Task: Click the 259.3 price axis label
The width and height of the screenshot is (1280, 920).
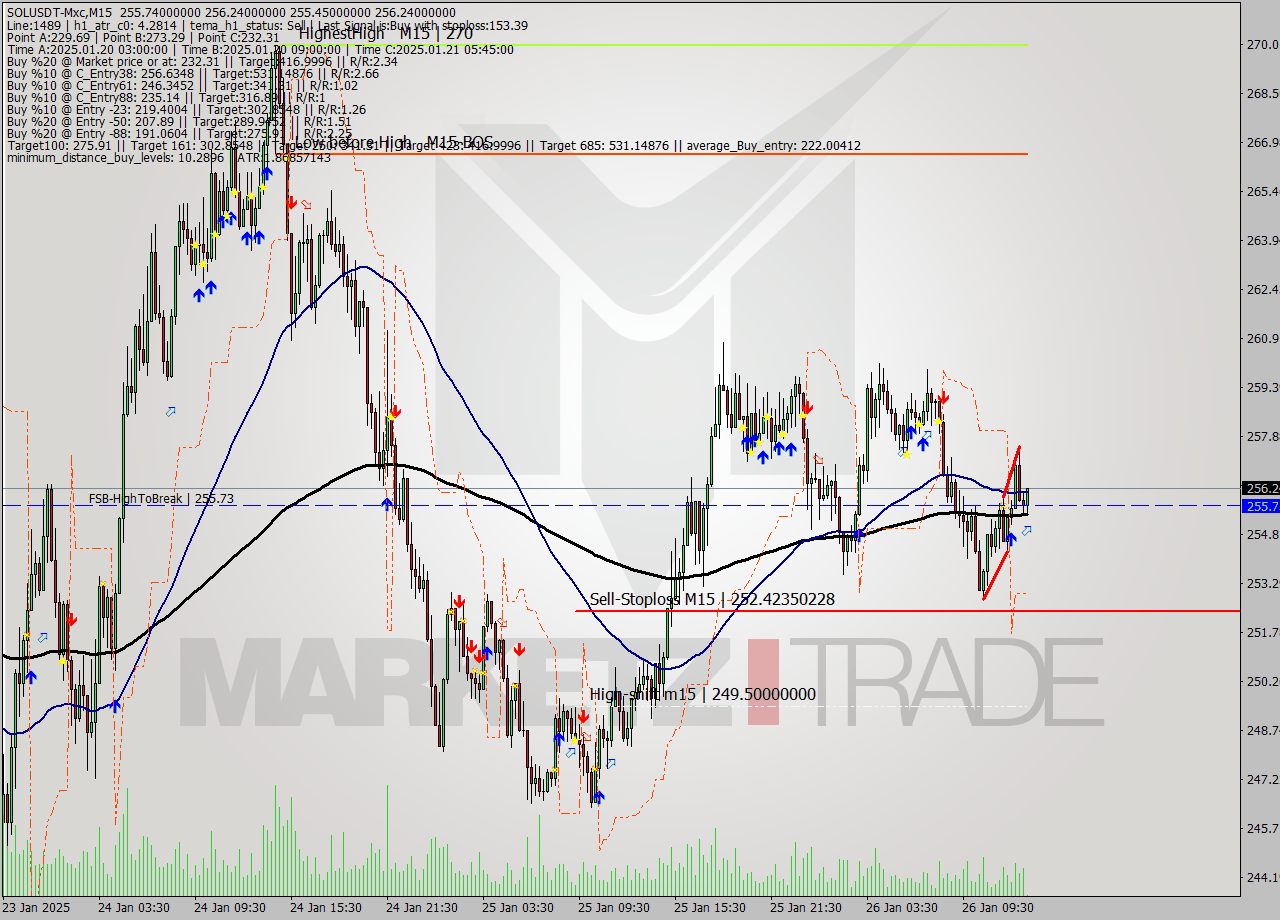Action: (1261, 388)
